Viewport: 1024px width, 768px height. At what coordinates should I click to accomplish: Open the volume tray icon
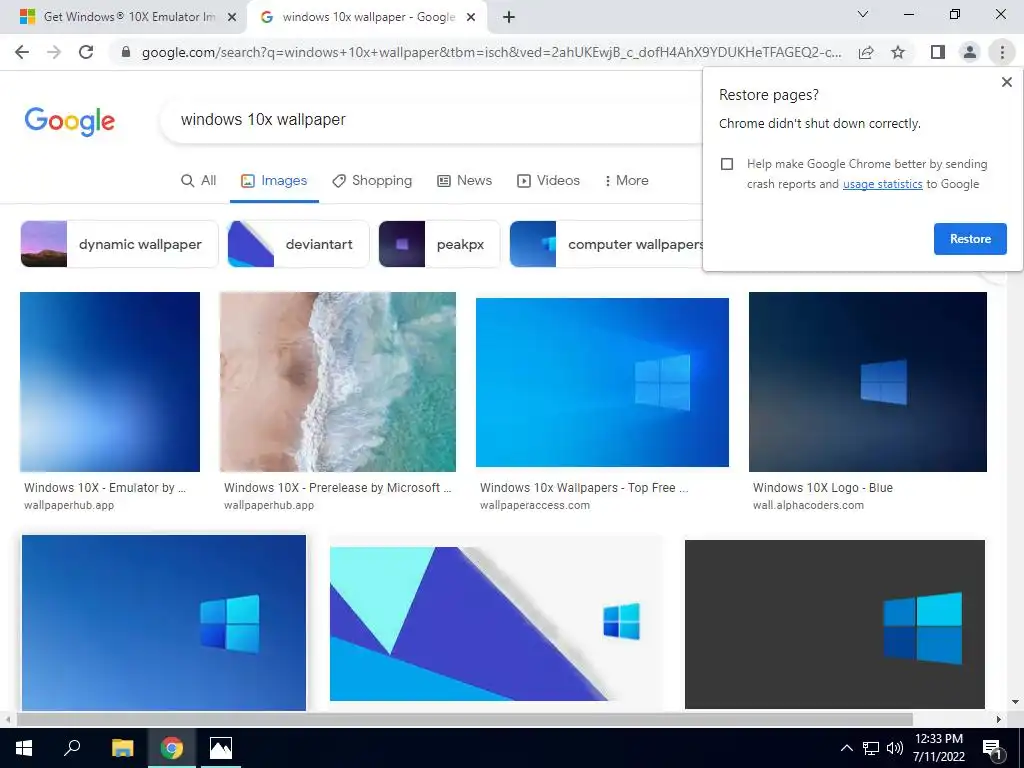click(x=894, y=748)
